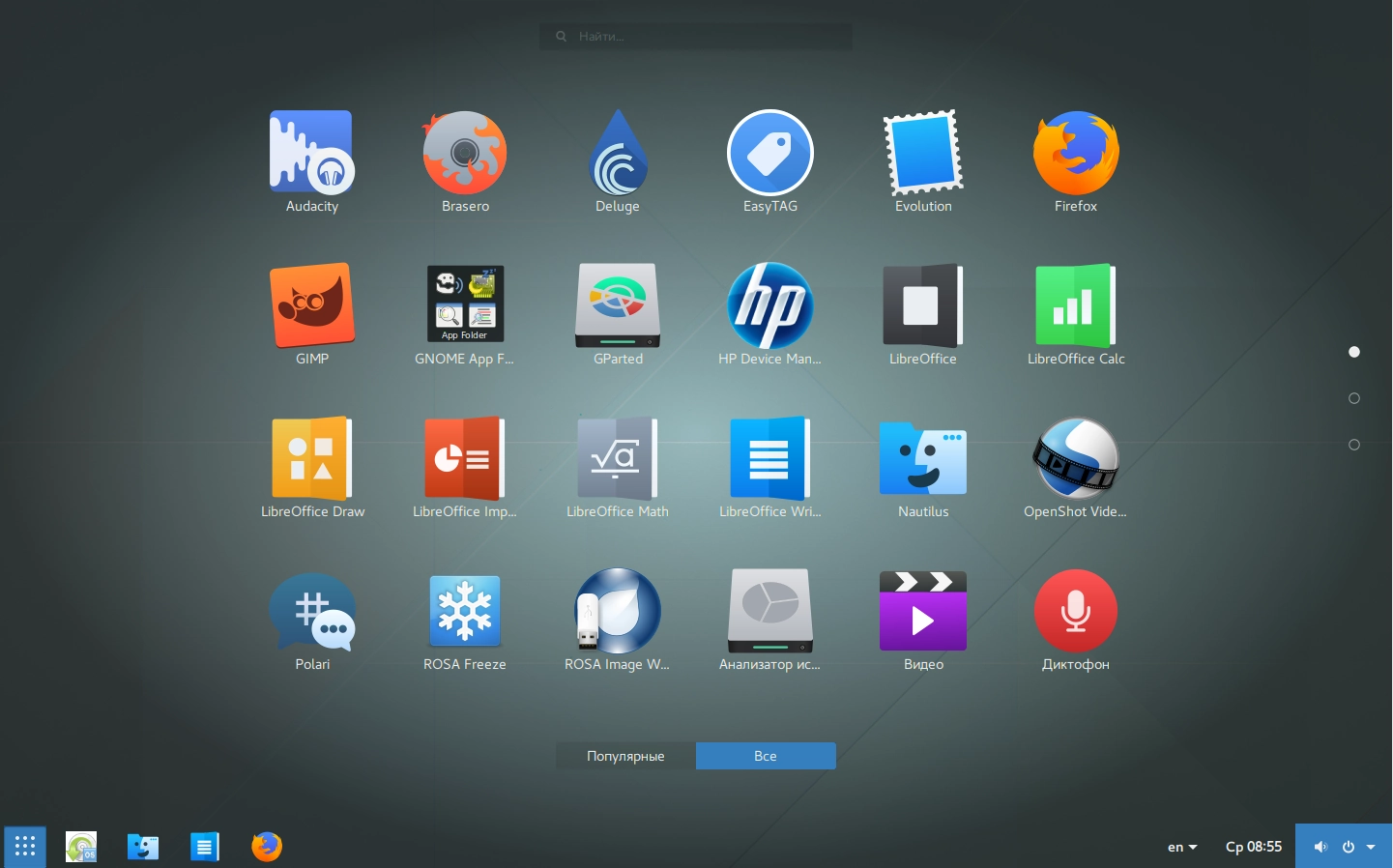1393x868 pixels.
Task: Open Диктофон sound recorder
Action: [x=1076, y=611]
